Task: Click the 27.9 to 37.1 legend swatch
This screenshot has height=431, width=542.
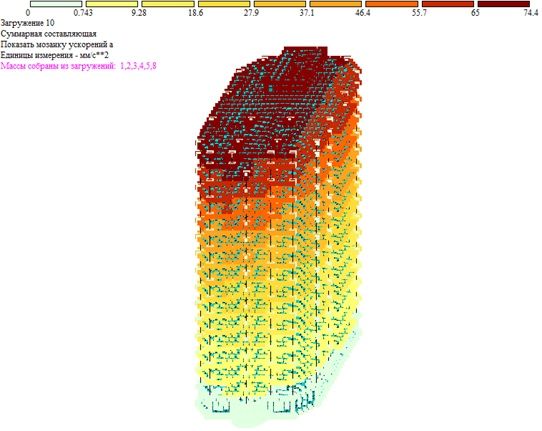Action: (x=280, y=4)
